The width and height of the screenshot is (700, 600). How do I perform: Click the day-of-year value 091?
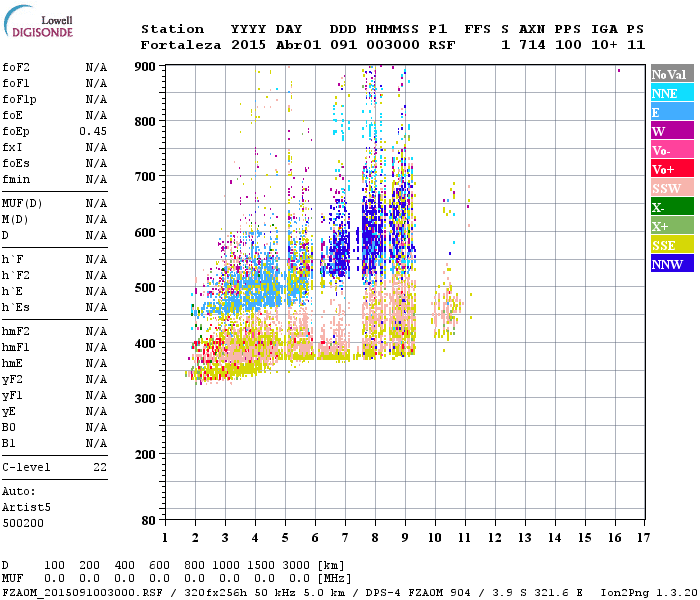[x=343, y=45]
